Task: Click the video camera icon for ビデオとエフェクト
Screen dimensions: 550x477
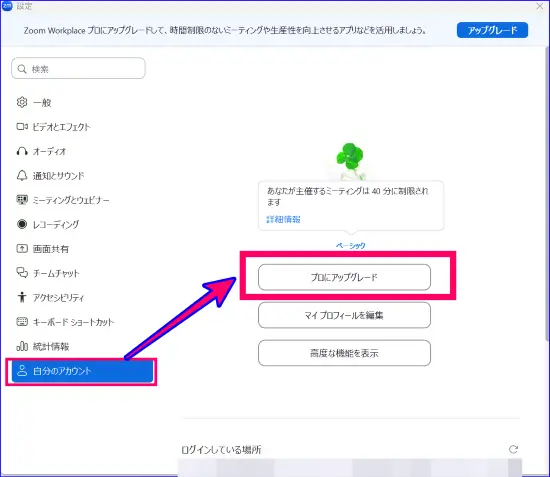Action: [22, 127]
